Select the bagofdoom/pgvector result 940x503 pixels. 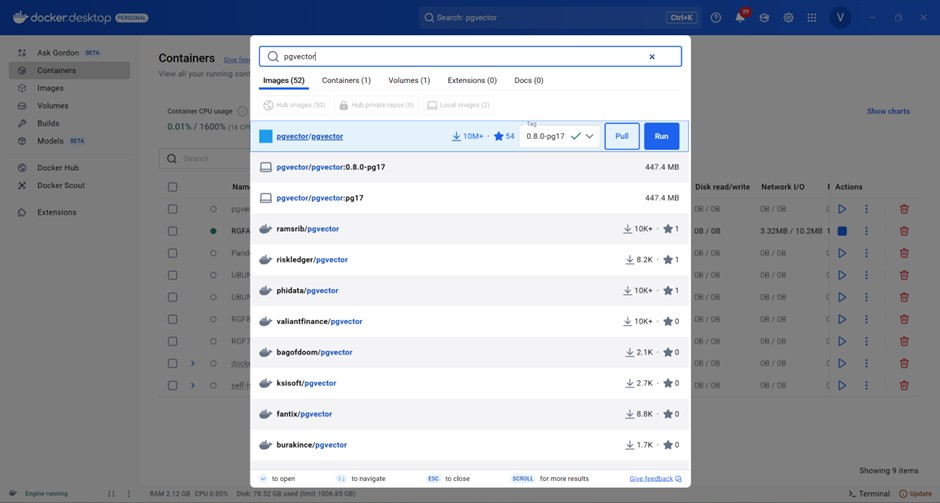pos(470,353)
